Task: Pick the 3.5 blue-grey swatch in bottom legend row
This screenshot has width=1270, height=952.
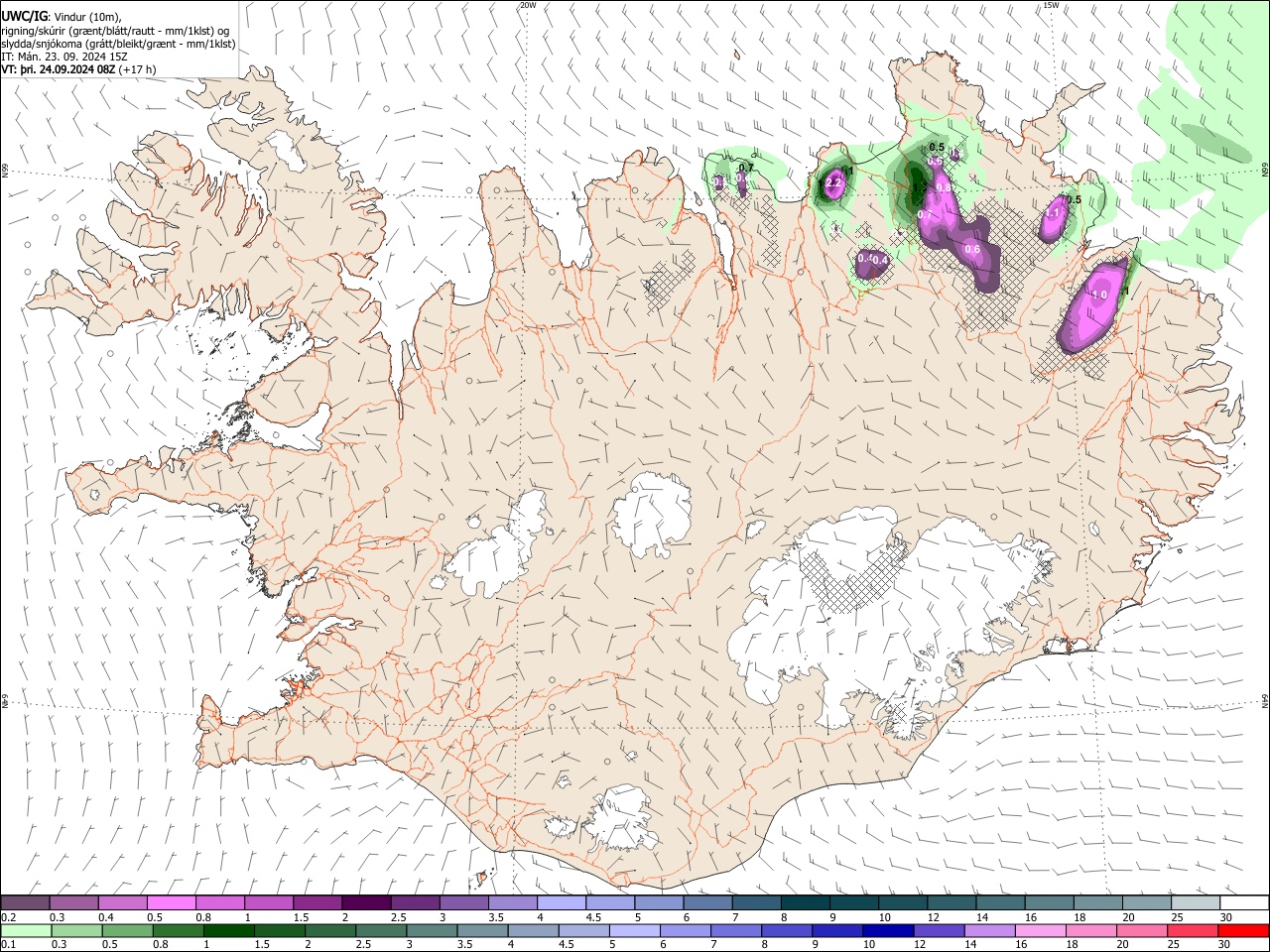Action: click(x=480, y=931)
